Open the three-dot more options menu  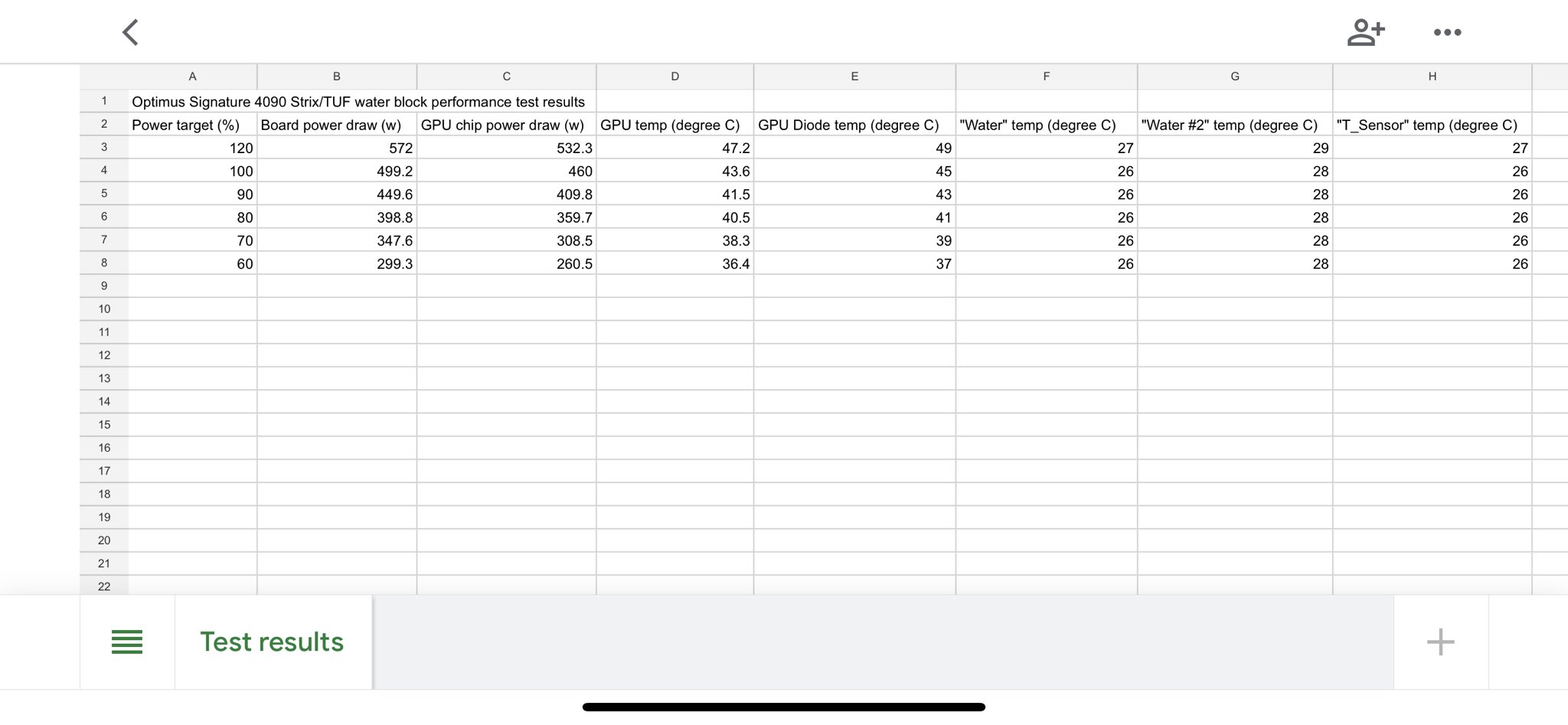coord(1447,33)
